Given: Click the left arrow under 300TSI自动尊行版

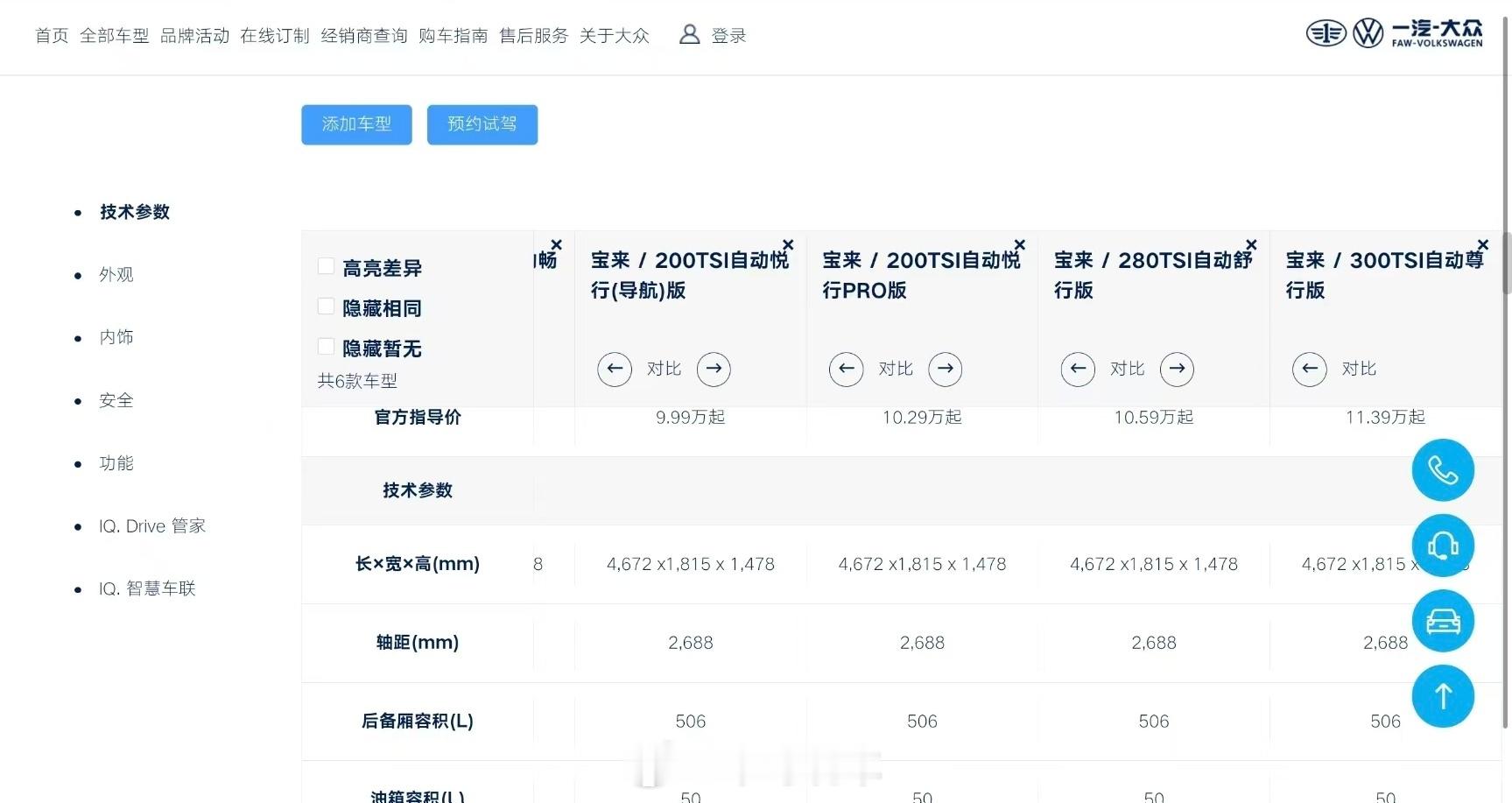Looking at the screenshot, I should tap(1309, 369).
